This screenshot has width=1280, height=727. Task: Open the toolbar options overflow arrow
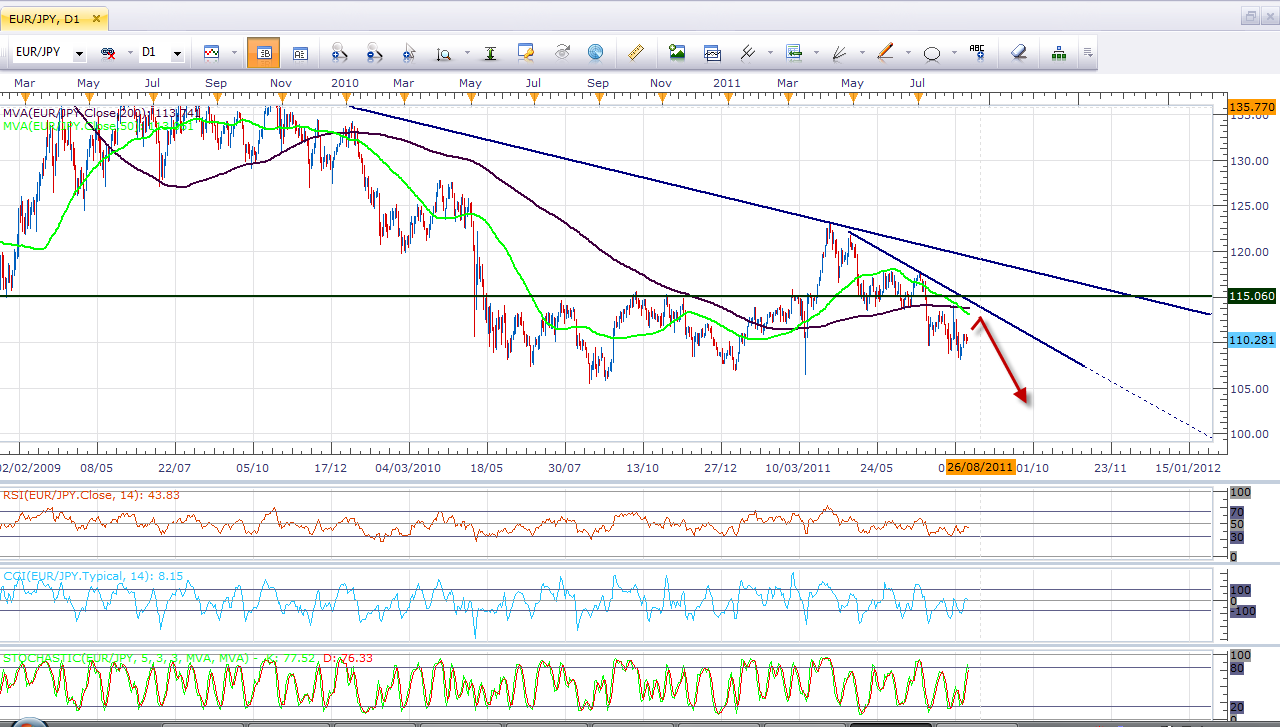click(1087, 53)
